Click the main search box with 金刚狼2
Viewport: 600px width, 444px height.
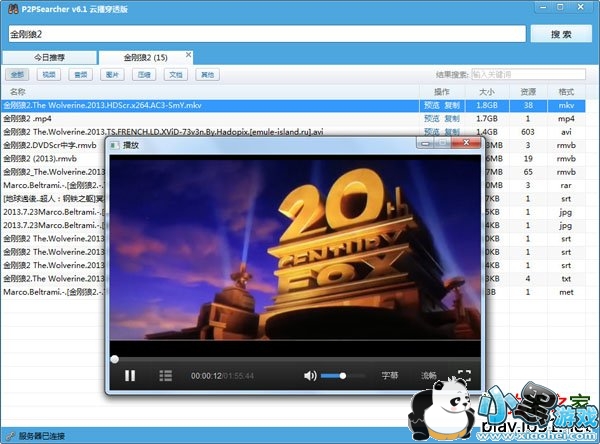pyautogui.click(x=267, y=34)
